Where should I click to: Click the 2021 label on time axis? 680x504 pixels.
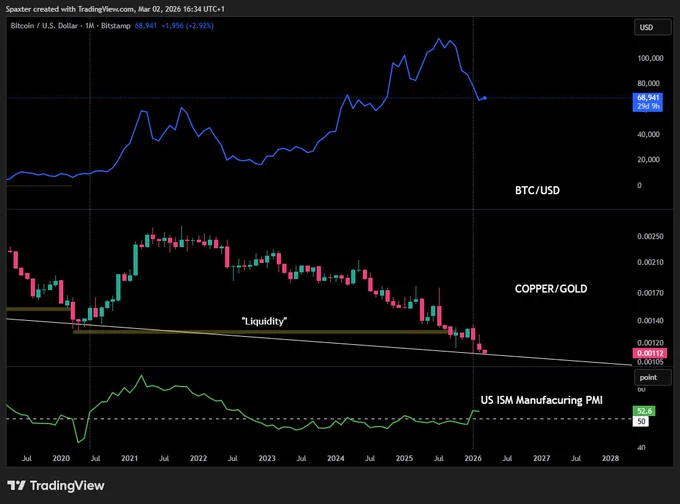click(130, 458)
